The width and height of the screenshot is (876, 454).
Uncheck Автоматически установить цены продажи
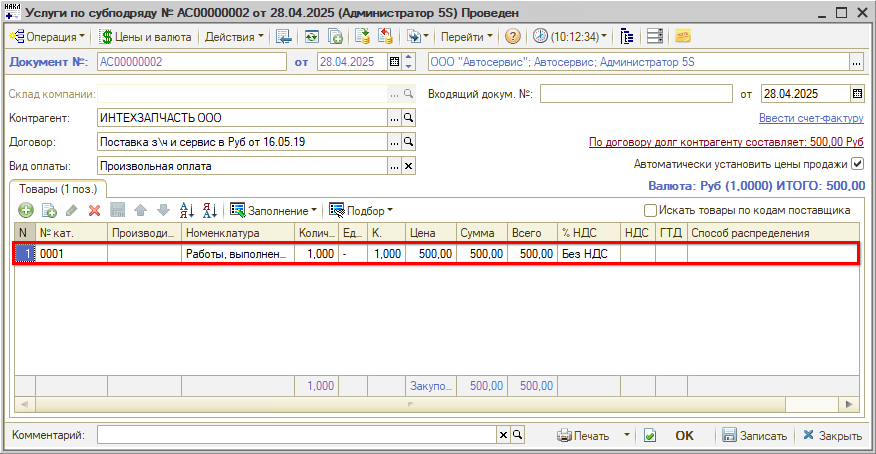point(856,164)
